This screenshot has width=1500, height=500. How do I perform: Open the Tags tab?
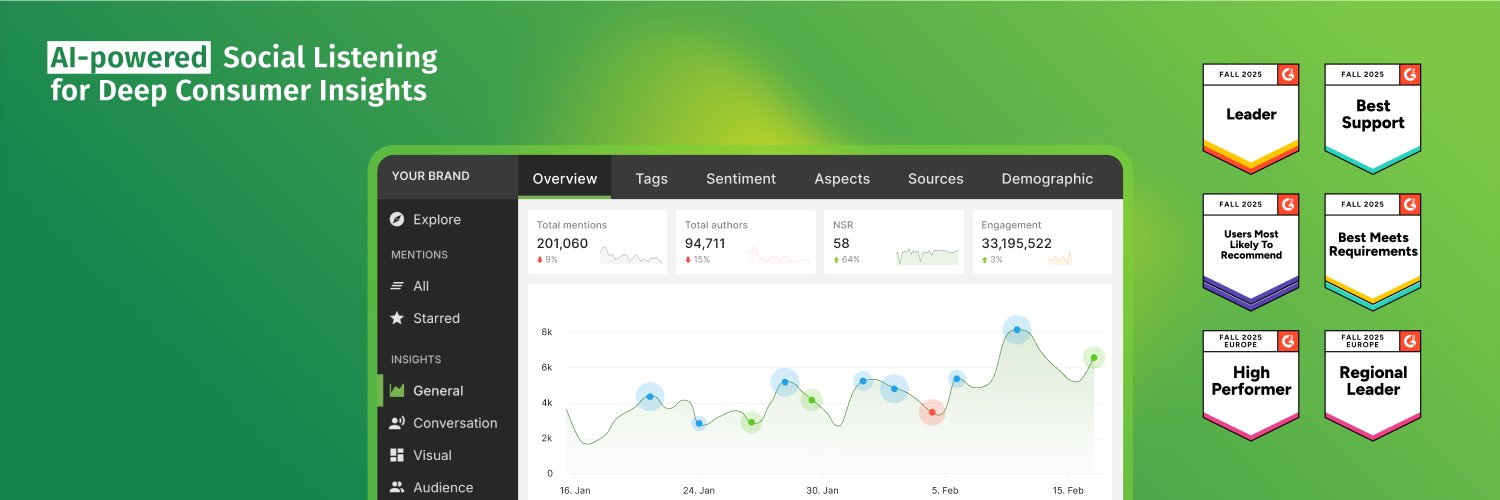[651, 179]
